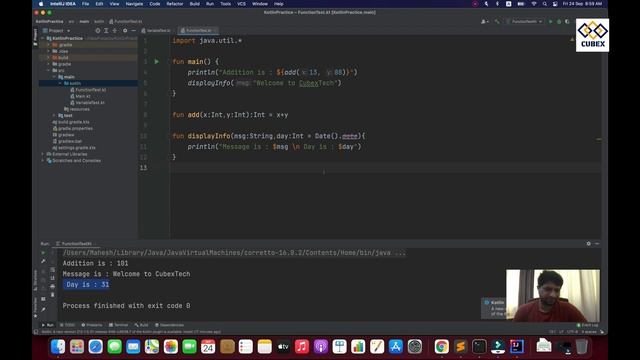Viewport: 640px width, 360px height.
Task: Open macOS Spotlight search in menu bar
Action: point(544,4)
